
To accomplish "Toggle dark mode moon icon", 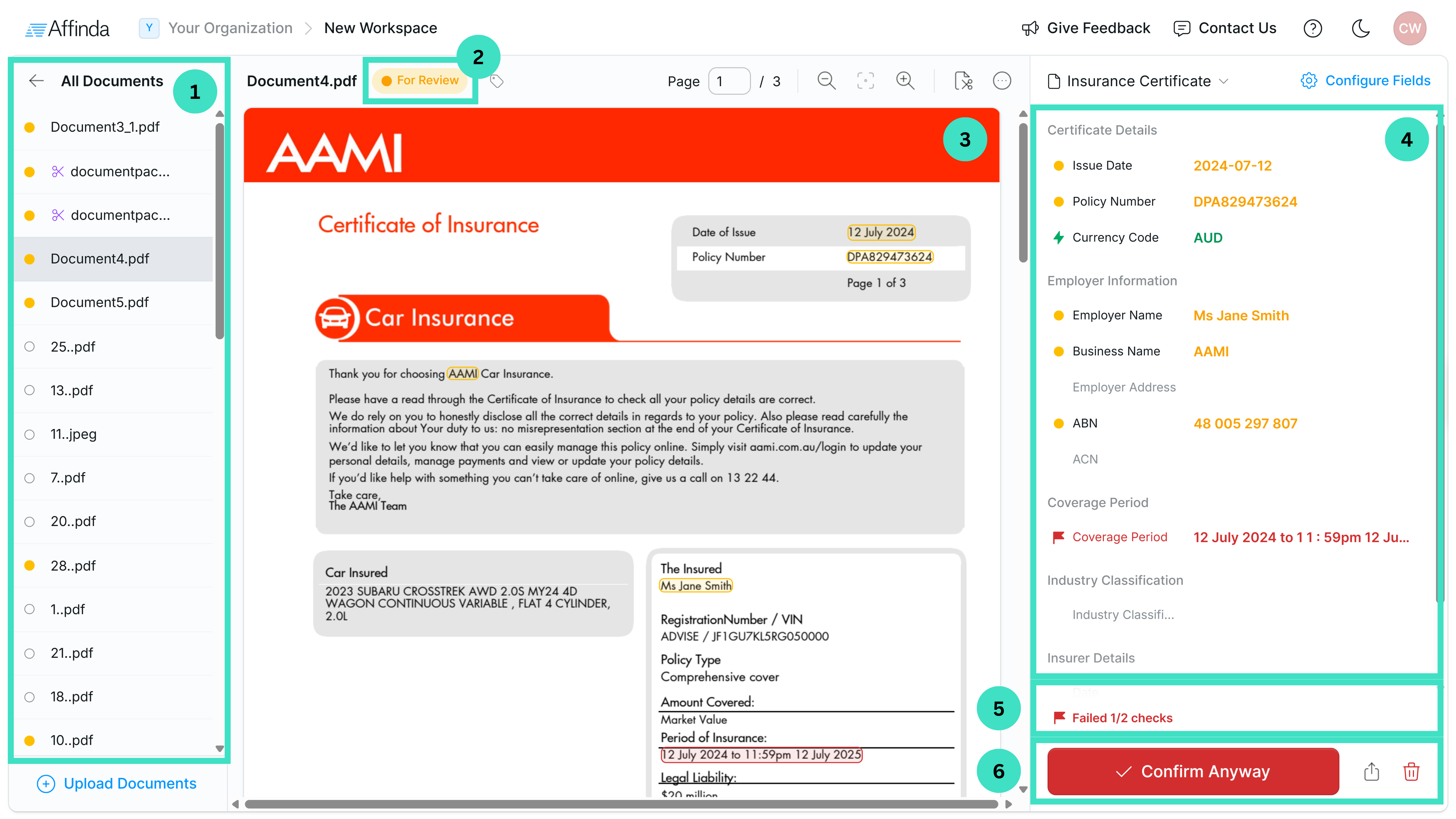I will pyautogui.click(x=1361, y=28).
